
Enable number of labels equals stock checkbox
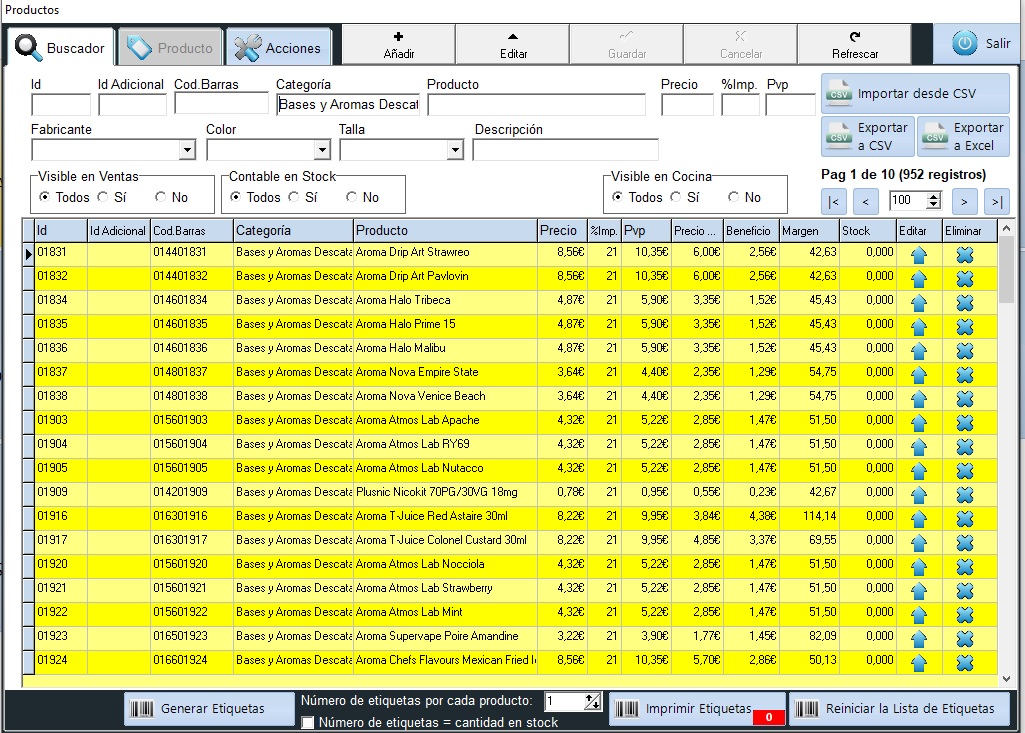click(308, 723)
